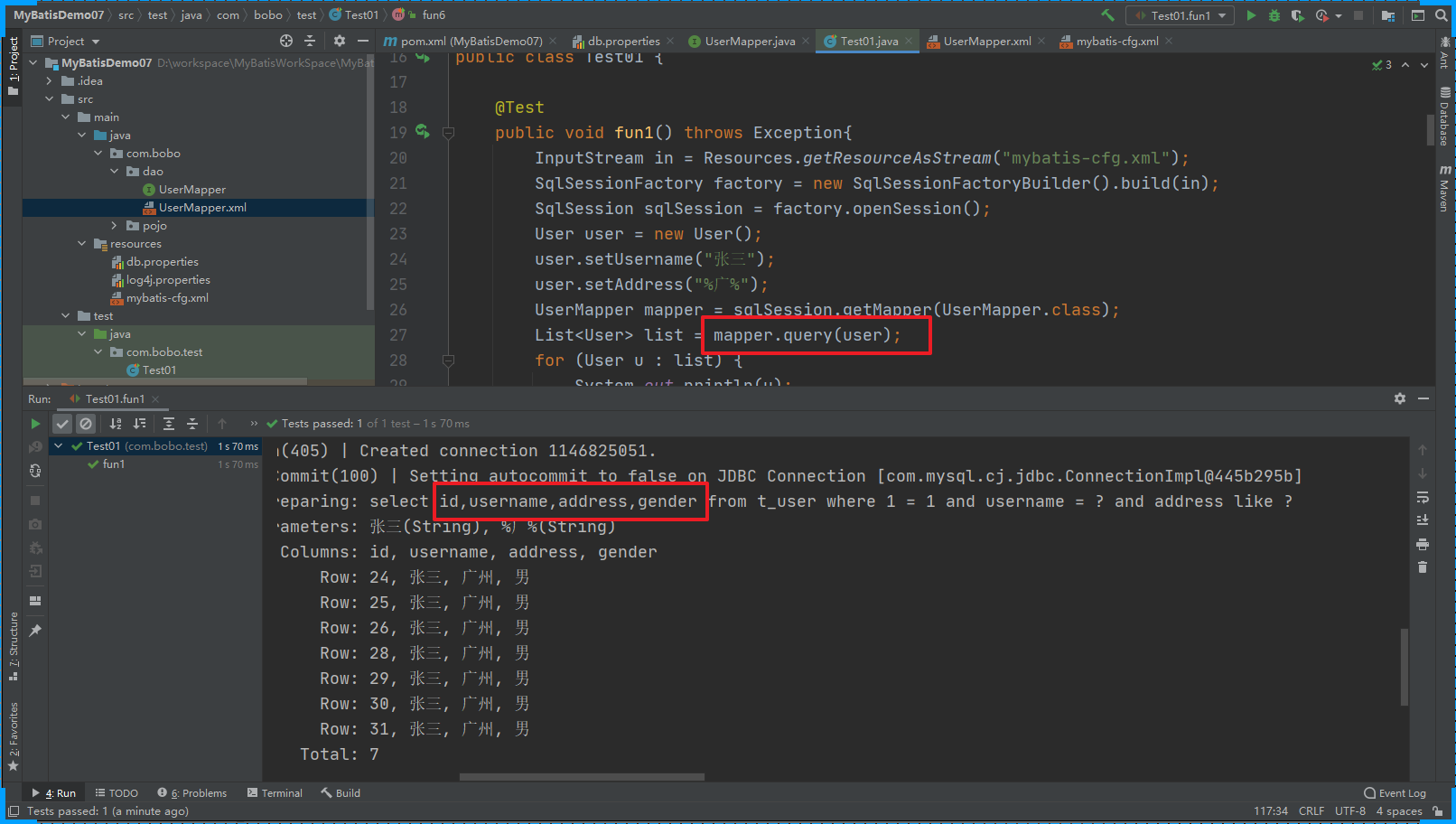Open Project view selector dropdown

click(x=65, y=41)
